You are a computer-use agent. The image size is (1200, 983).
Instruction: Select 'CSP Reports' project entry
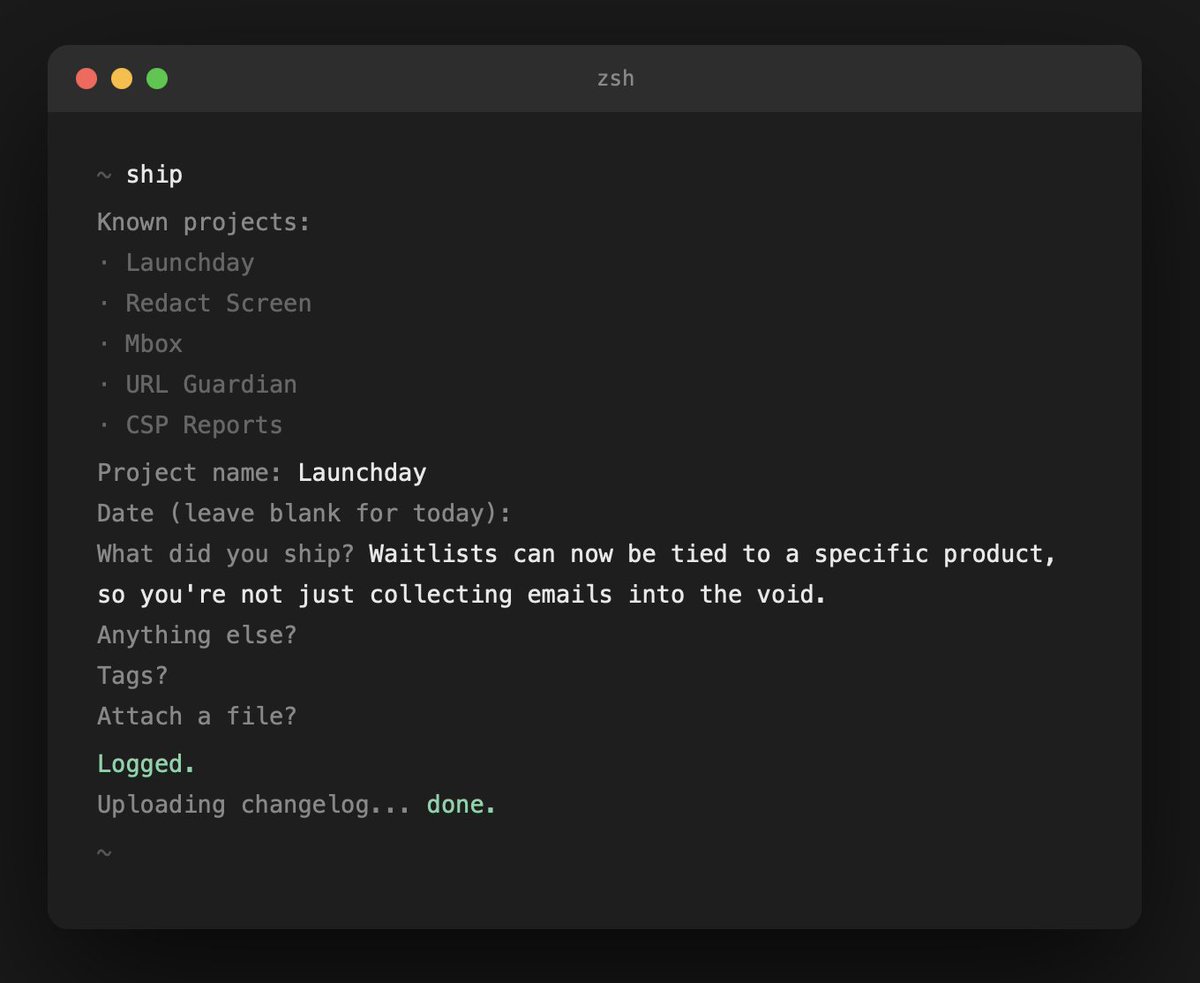click(x=204, y=425)
